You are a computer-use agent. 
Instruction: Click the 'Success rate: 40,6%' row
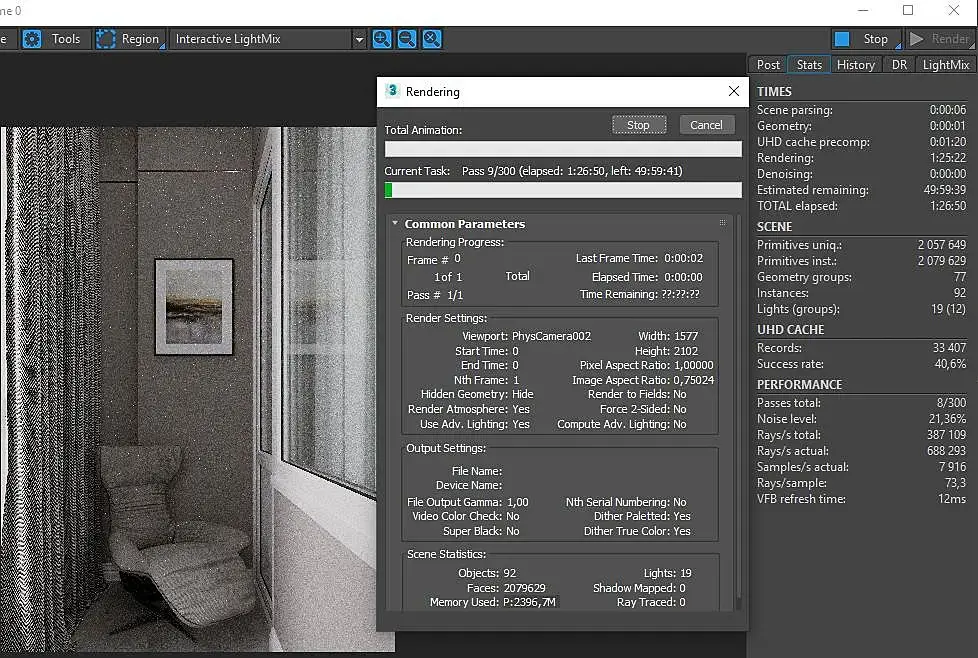[861, 364]
